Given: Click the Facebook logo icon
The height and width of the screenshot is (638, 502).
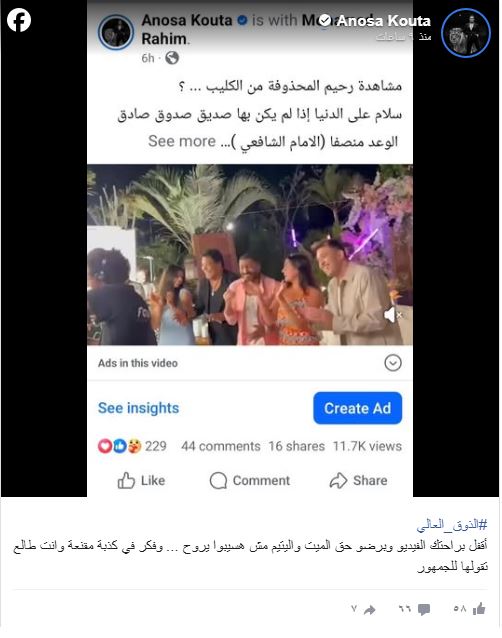Looking at the screenshot, I should click(19, 20).
